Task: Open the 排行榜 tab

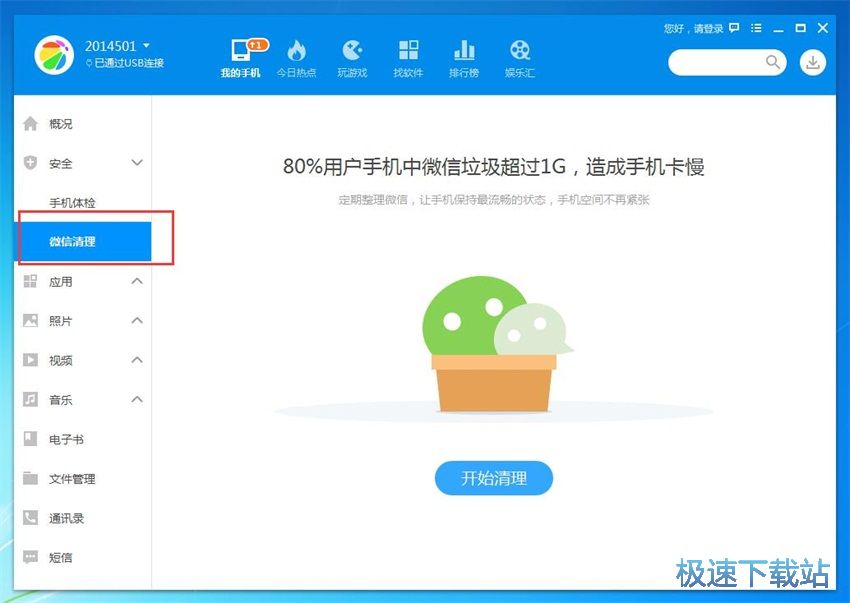Action: point(464,58)
